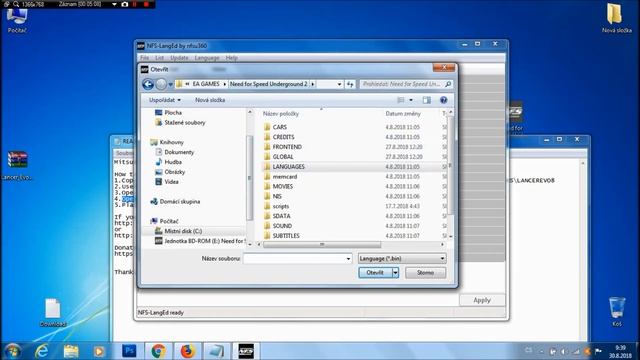The height and width of the screenshot is (360, 640).
Task: Click the Otevřít open button
Action: pos(375,273)
